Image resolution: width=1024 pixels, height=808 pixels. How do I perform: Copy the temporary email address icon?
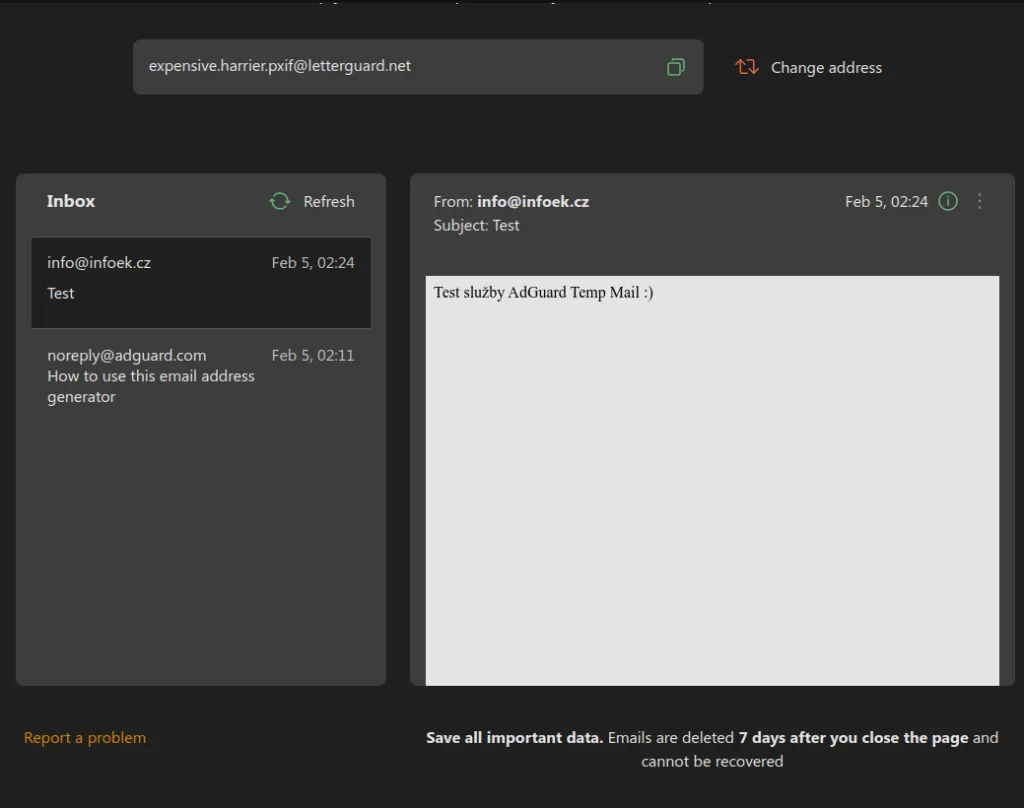(676, 67)
